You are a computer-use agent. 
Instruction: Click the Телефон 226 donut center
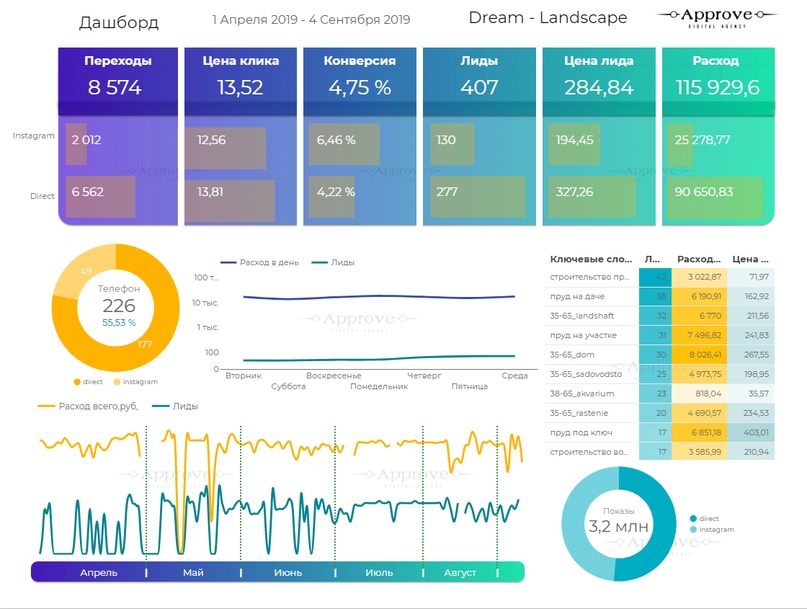click(x=118, y=306)
